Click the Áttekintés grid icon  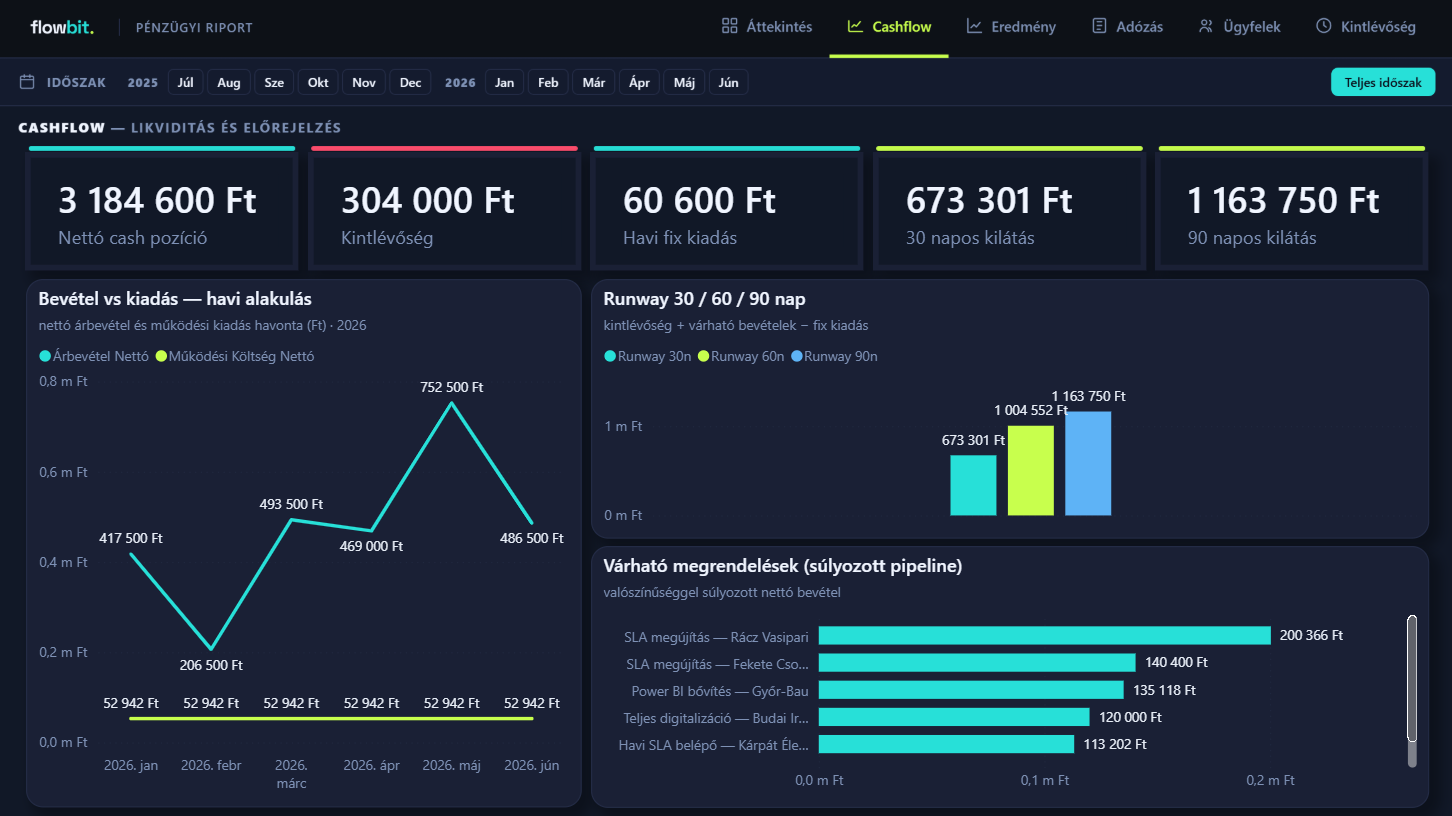730,26
